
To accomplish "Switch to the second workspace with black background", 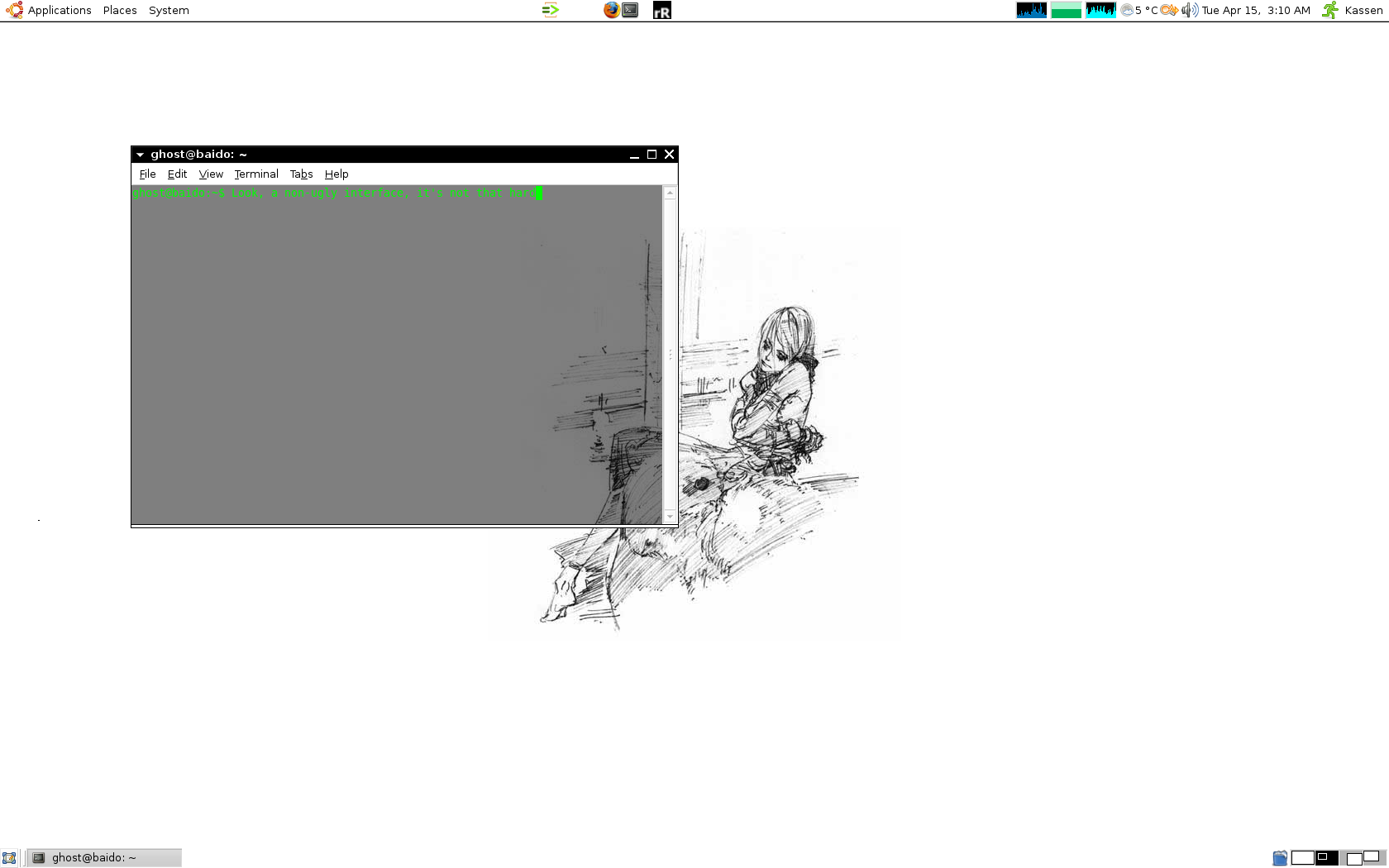I will [x=1326, y=858].
